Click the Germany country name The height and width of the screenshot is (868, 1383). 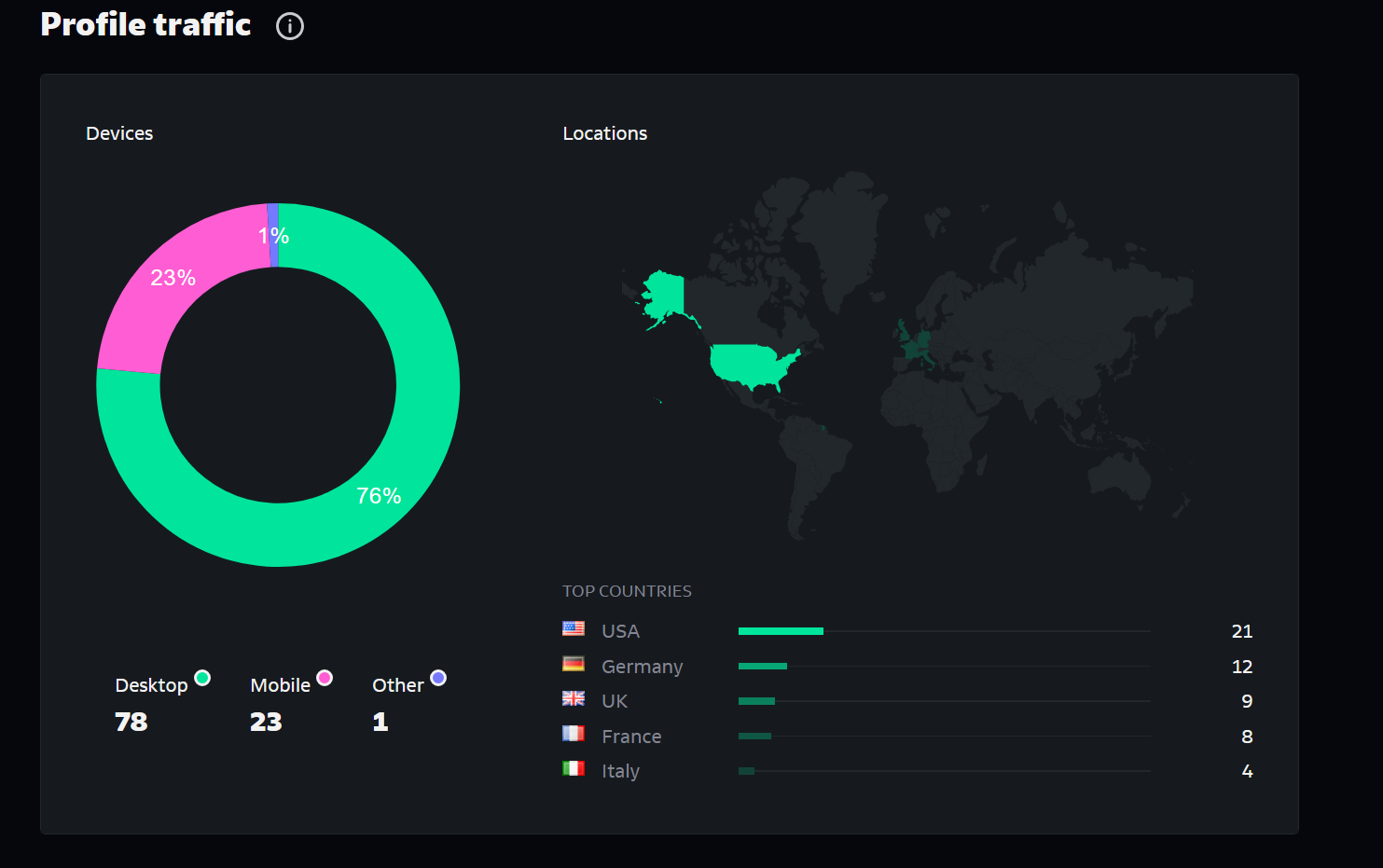pos(642,667)
